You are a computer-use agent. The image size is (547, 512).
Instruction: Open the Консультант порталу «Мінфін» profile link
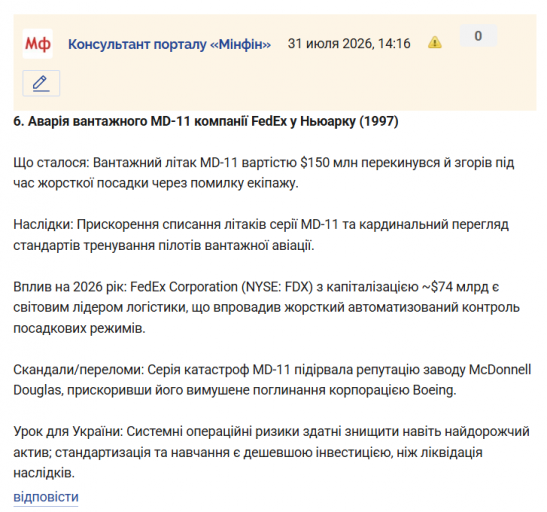pos(169,44)
